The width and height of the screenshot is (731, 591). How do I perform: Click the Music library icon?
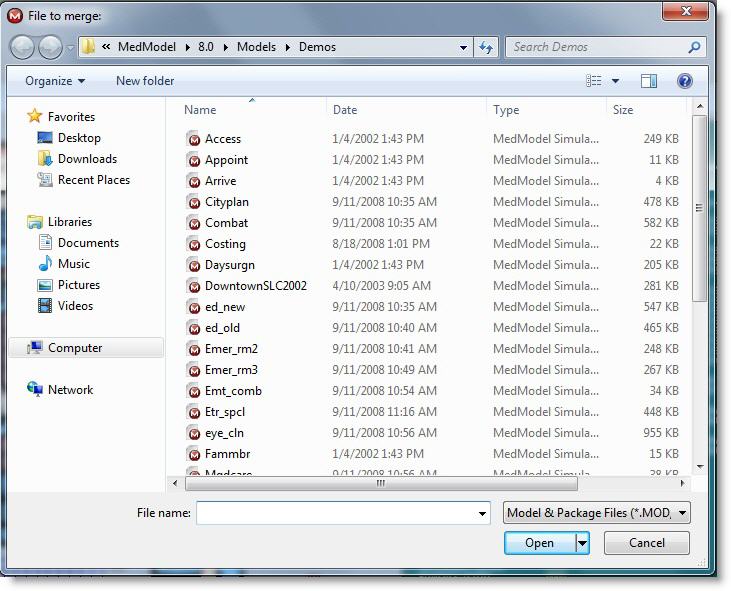pos(45,264)
